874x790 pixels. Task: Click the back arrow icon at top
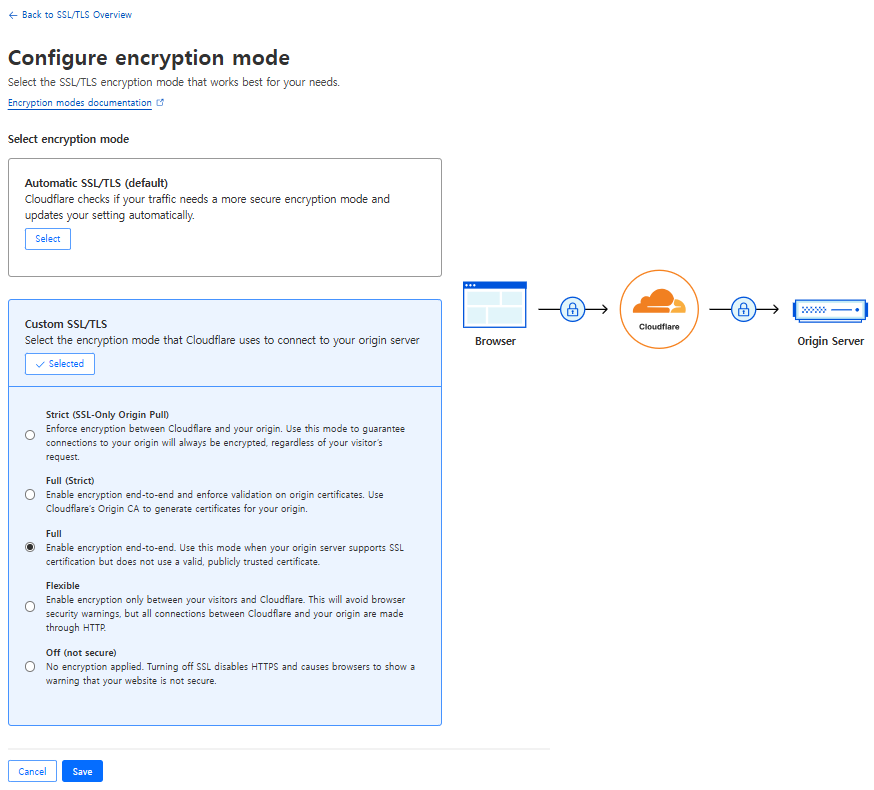[13, 15]
